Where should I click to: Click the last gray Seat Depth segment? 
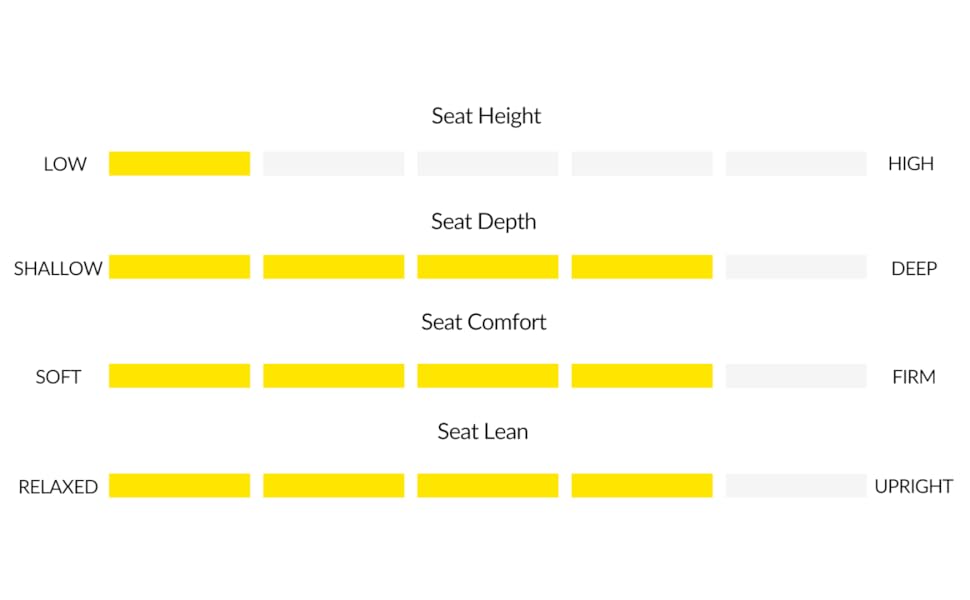click(796, 267)
